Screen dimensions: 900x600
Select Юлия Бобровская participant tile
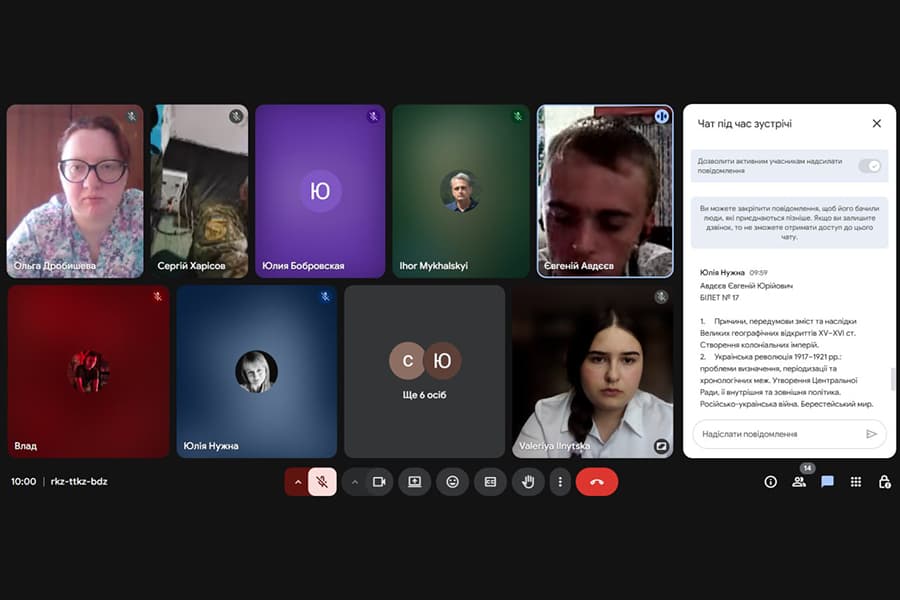(320, 191)
